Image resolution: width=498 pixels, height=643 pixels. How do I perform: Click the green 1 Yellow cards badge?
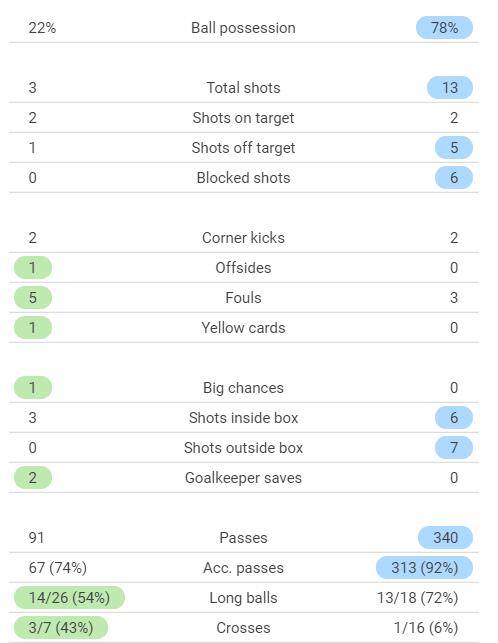click(x=33, y=328)
